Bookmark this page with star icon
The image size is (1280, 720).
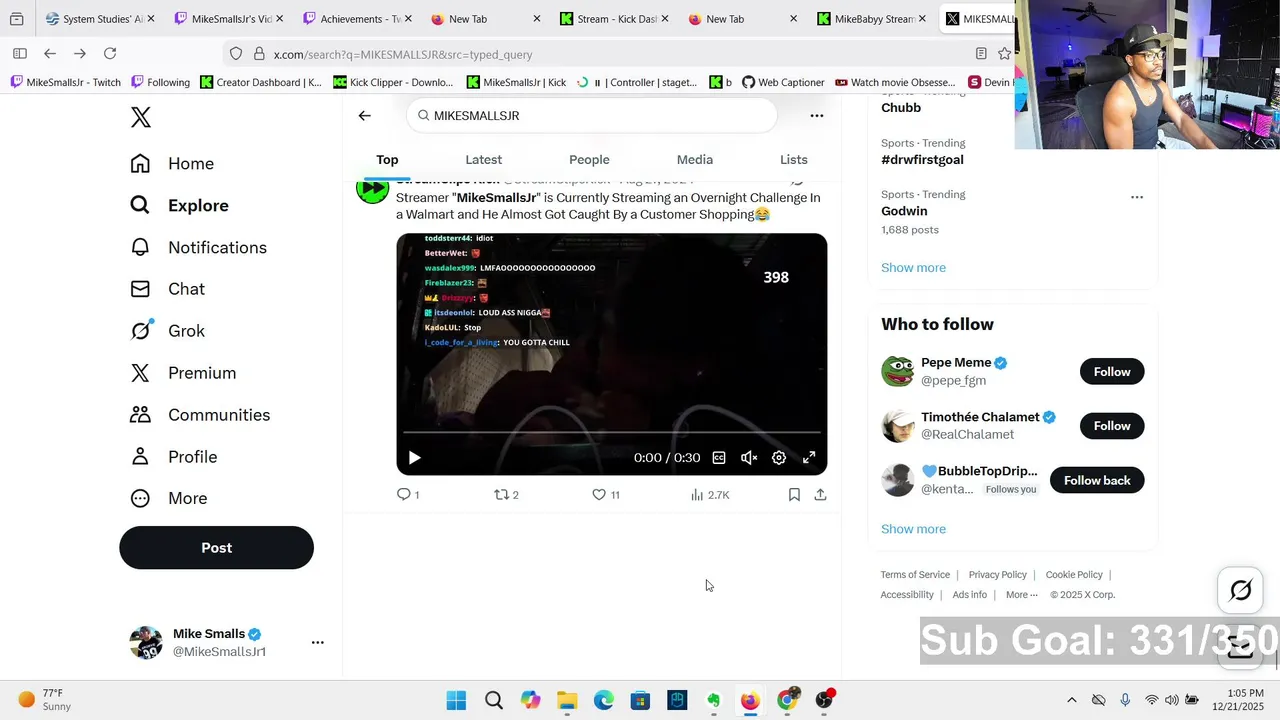[x=1004, y=54]
